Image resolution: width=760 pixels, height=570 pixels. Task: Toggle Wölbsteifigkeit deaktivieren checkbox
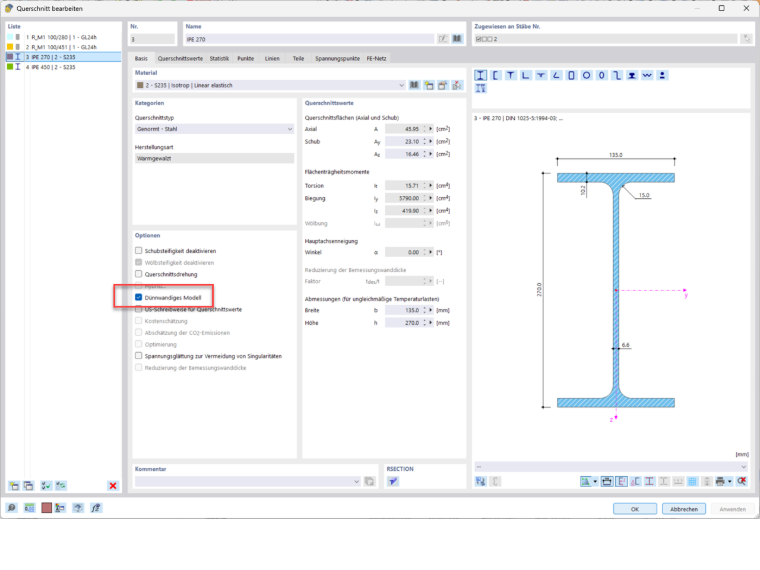pyautogui.click(x=139, y=262)
